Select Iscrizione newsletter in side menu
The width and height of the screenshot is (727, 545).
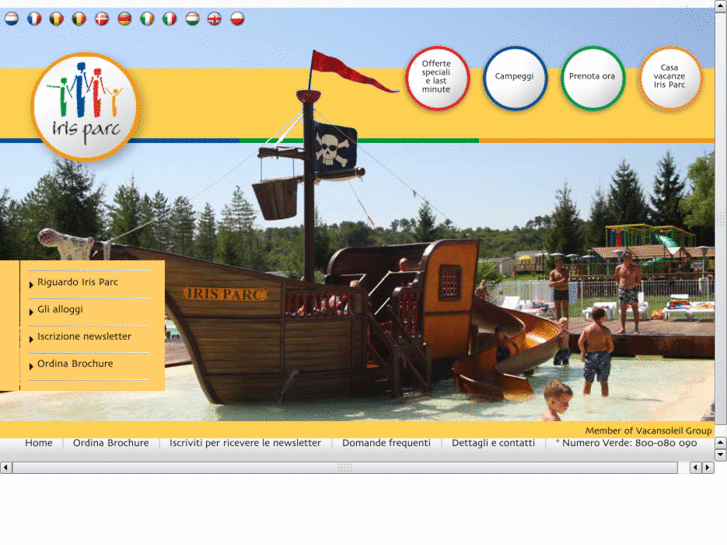(84, 336)
